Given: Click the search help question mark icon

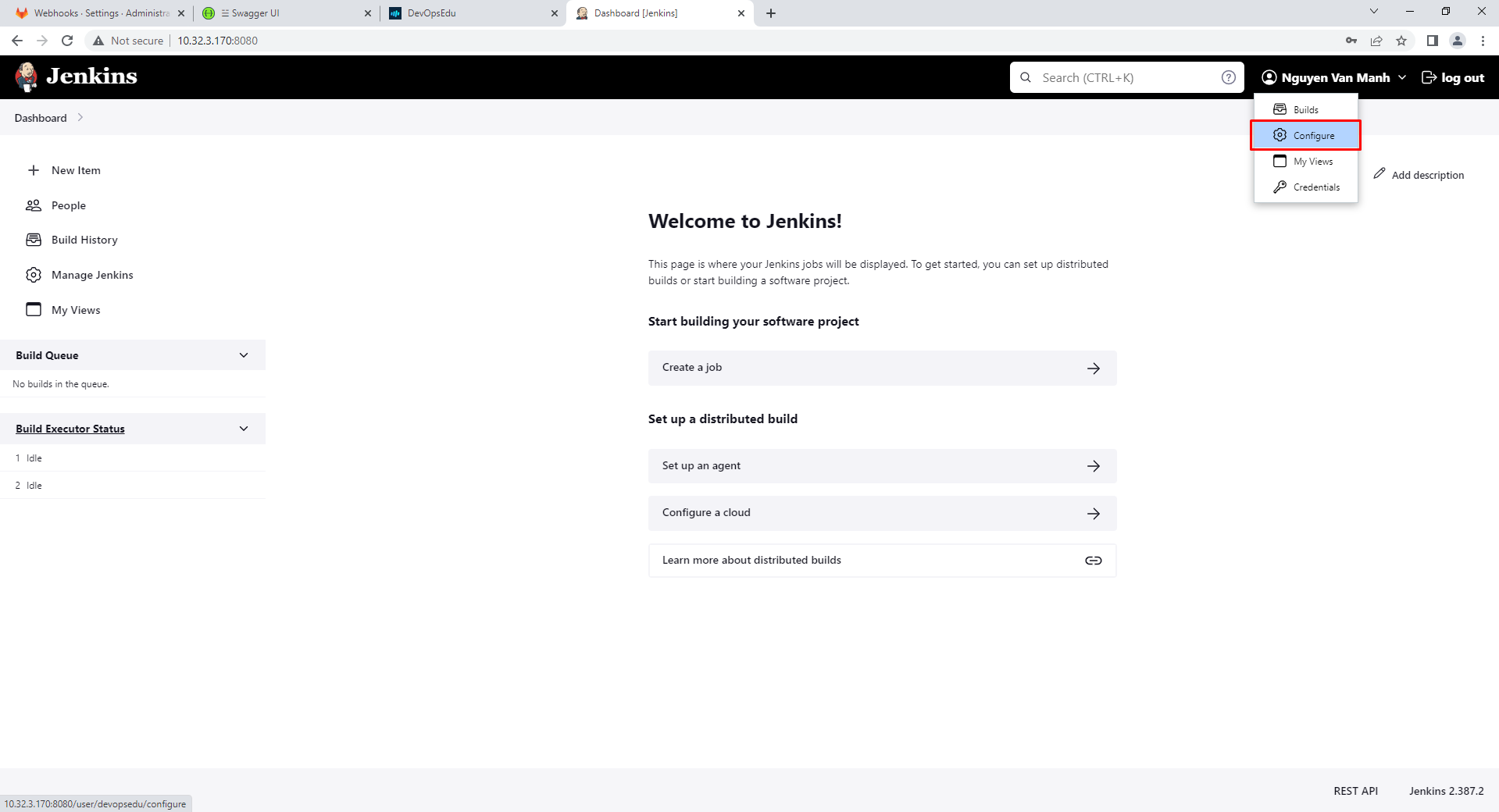Looking at the screenshot, I should 1229,77.
